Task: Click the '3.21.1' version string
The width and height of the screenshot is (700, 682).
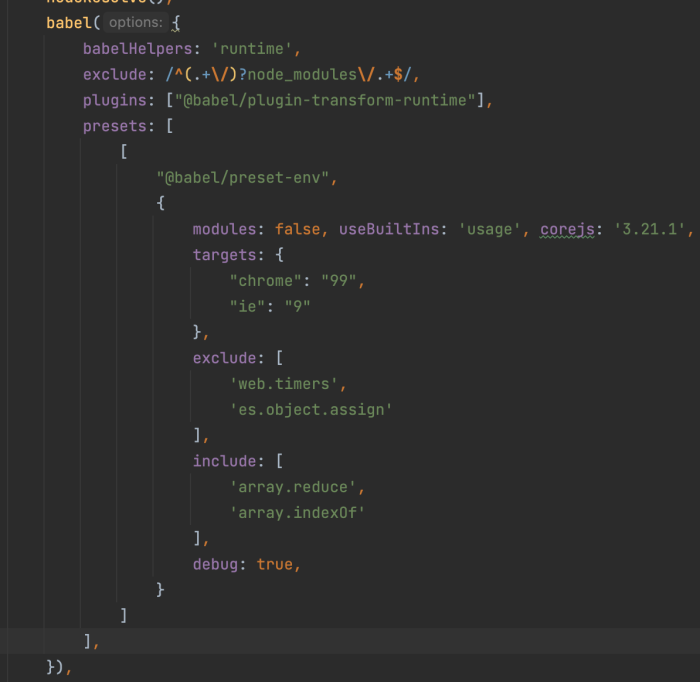Action: coord(650,229)
